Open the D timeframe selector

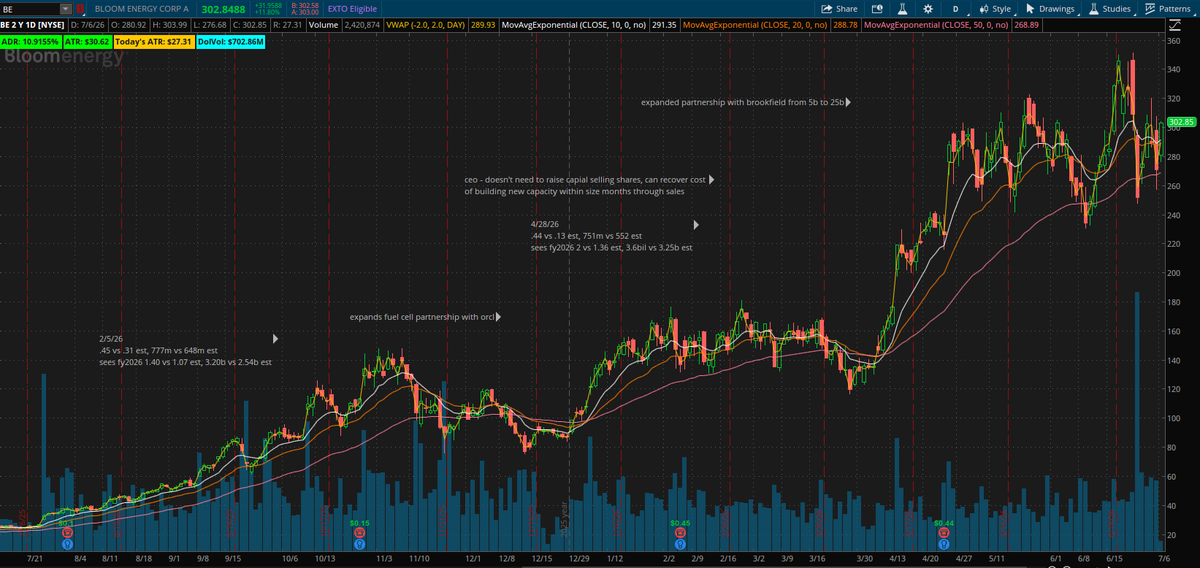(955, 8)
